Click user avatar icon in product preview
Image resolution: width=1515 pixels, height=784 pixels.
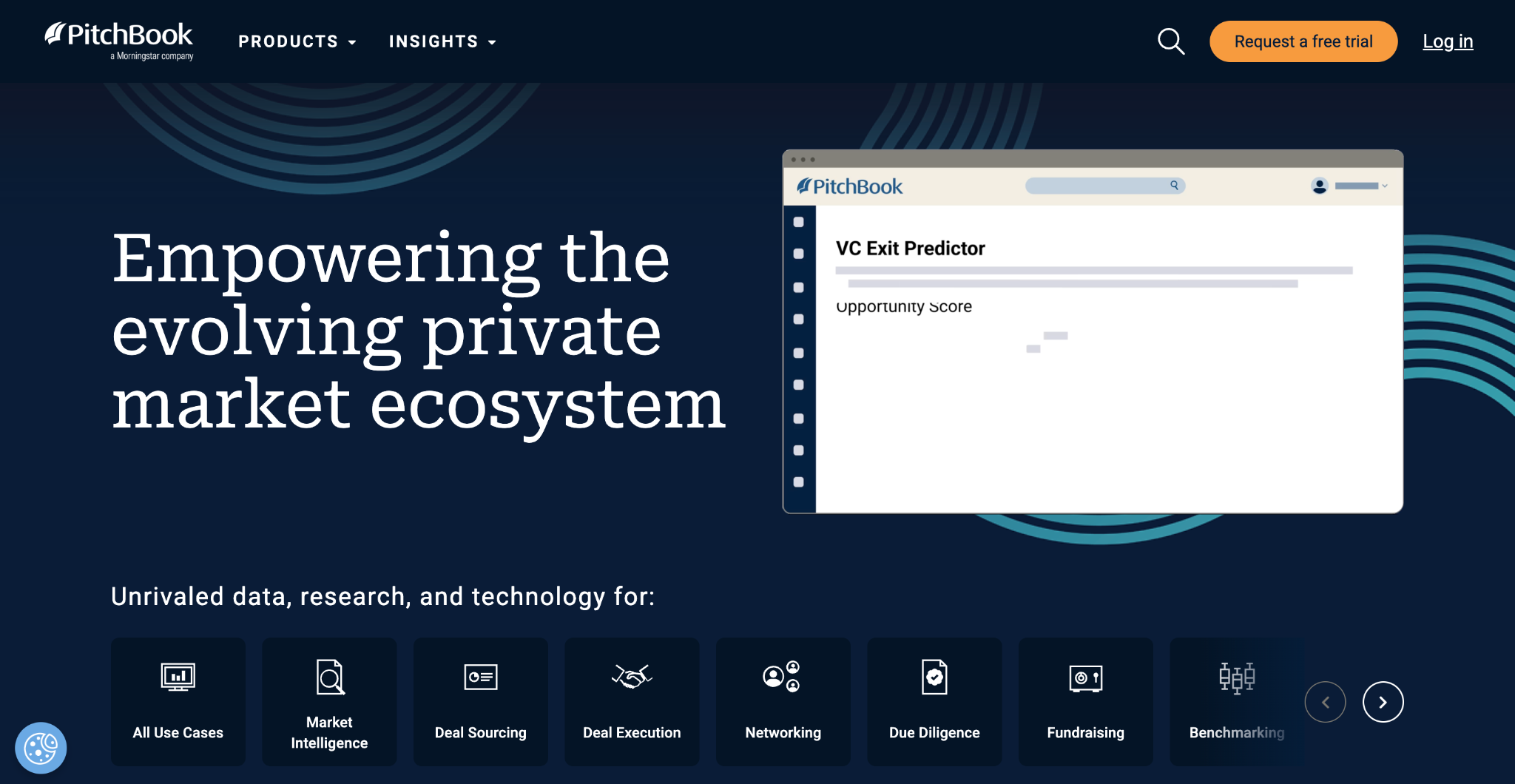(1320, 186)
